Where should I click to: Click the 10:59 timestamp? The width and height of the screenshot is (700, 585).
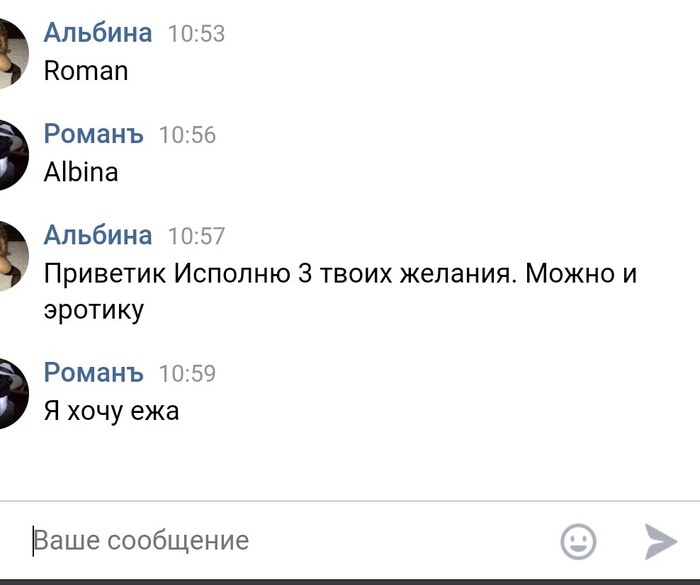click(x=187, y=374)
